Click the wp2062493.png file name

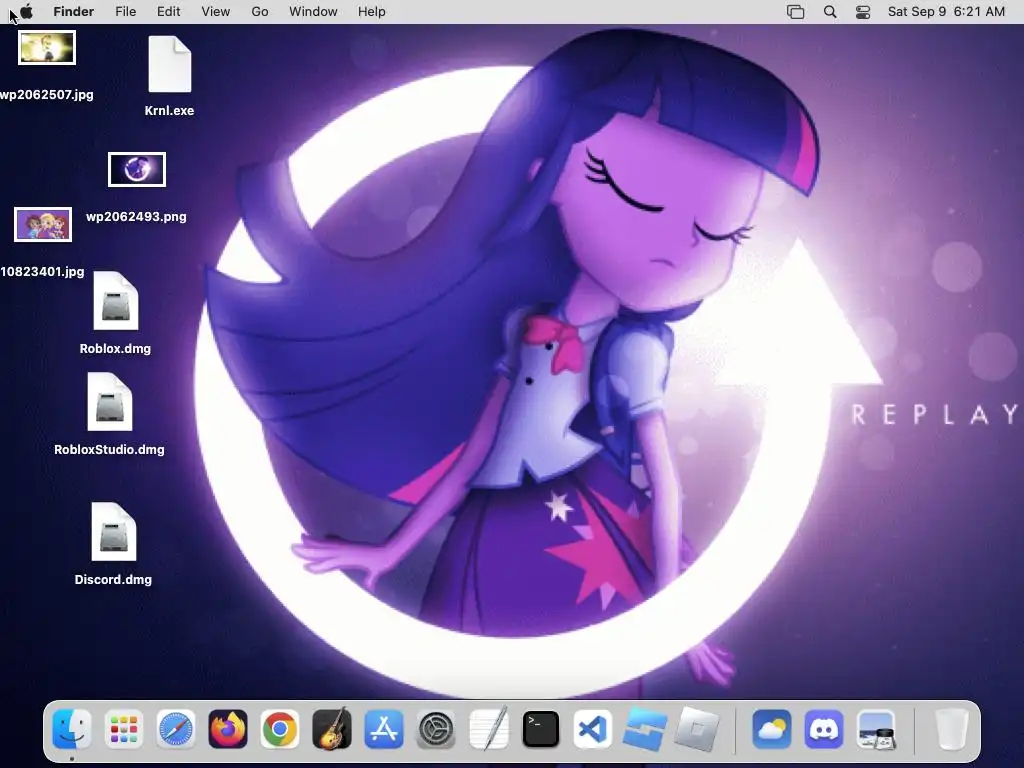[x=136, y=217]
